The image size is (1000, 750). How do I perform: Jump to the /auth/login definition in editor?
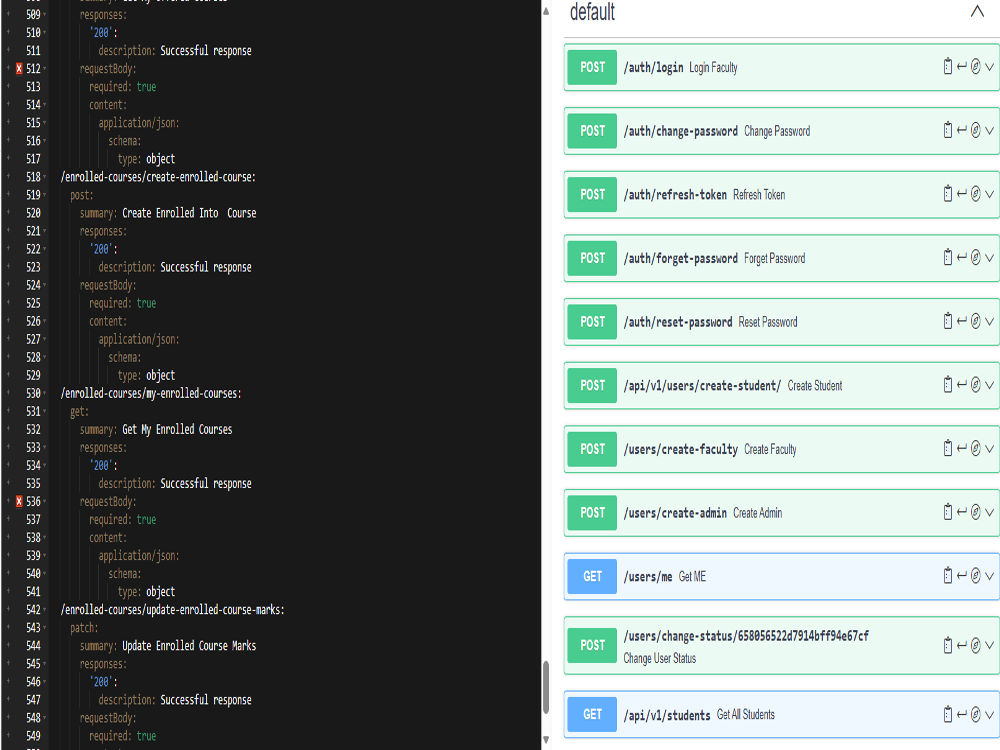[962, 66]
